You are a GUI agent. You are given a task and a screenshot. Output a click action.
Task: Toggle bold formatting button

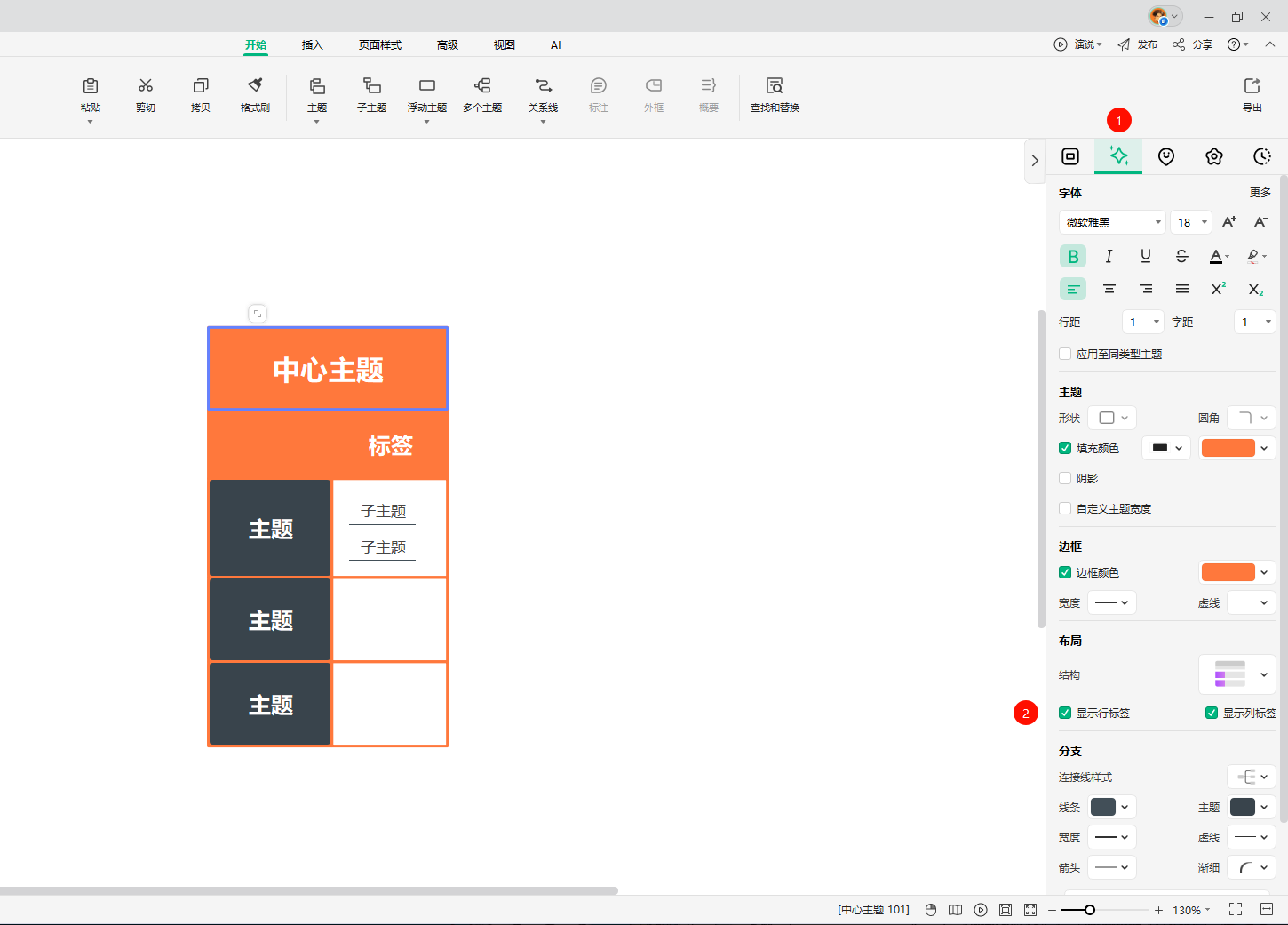(x=1073, y=256)
